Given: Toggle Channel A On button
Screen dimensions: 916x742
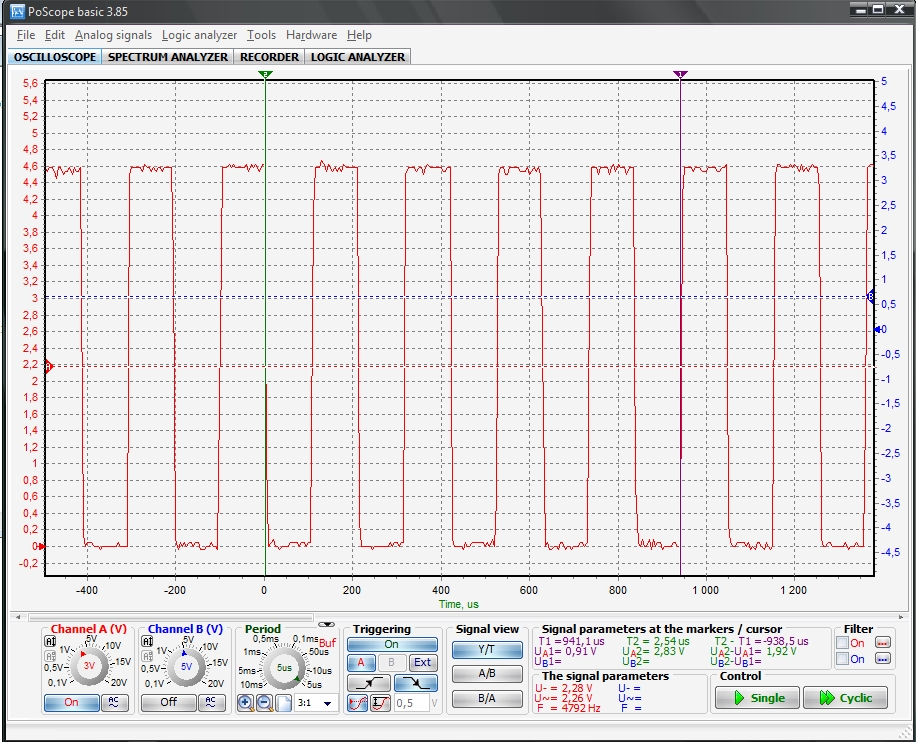Looking at the screenshot, I should coord(71,702).
